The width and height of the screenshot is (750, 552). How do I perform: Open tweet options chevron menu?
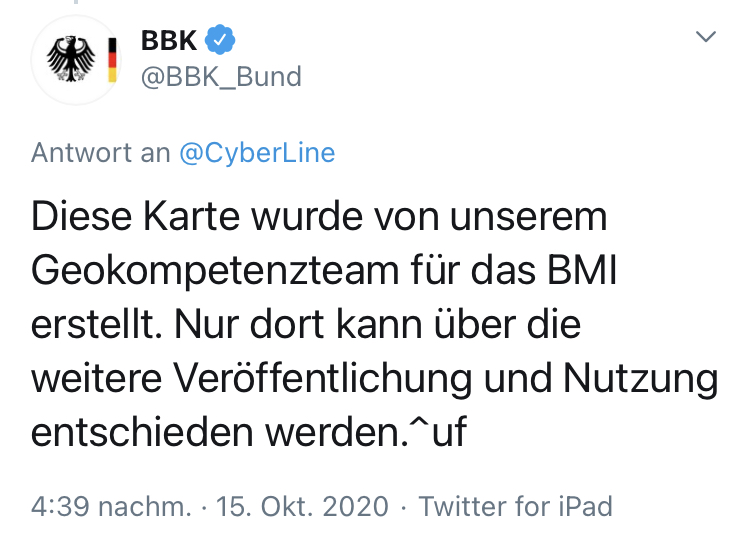click(x=706, y=38)
